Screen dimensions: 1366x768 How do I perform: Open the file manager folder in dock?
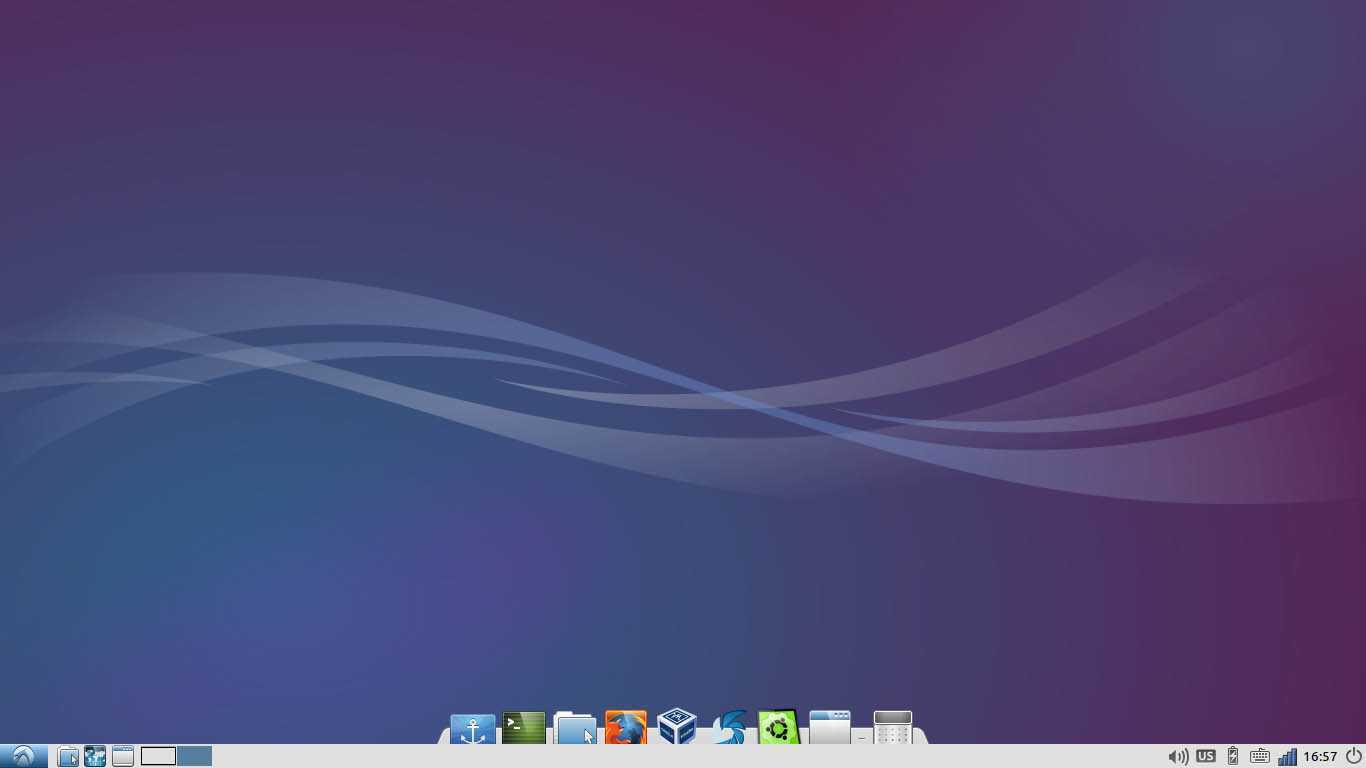[575, 728]
